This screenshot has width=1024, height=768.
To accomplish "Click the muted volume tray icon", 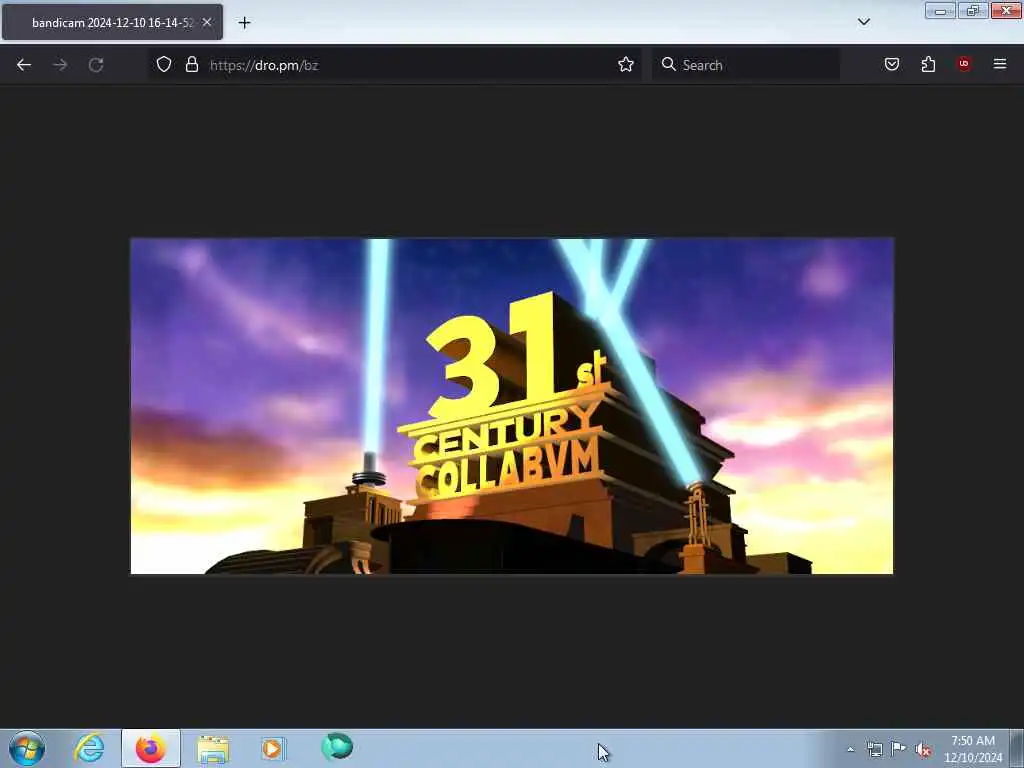I will [923, 750].
